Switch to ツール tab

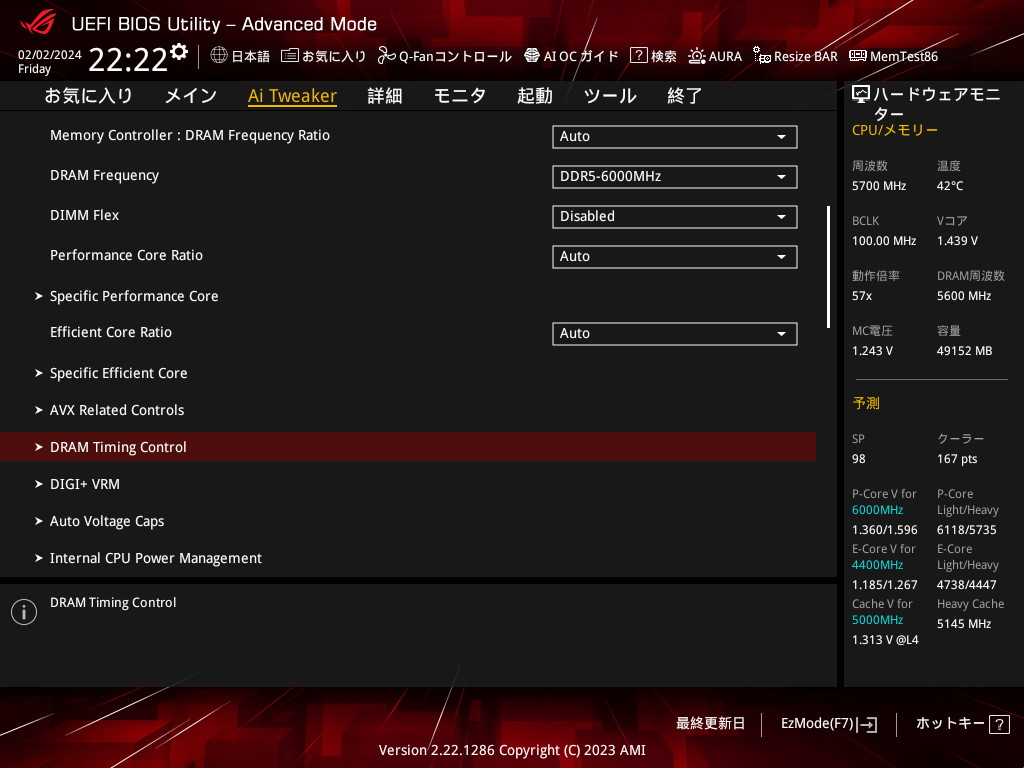[x=610, y=96]
